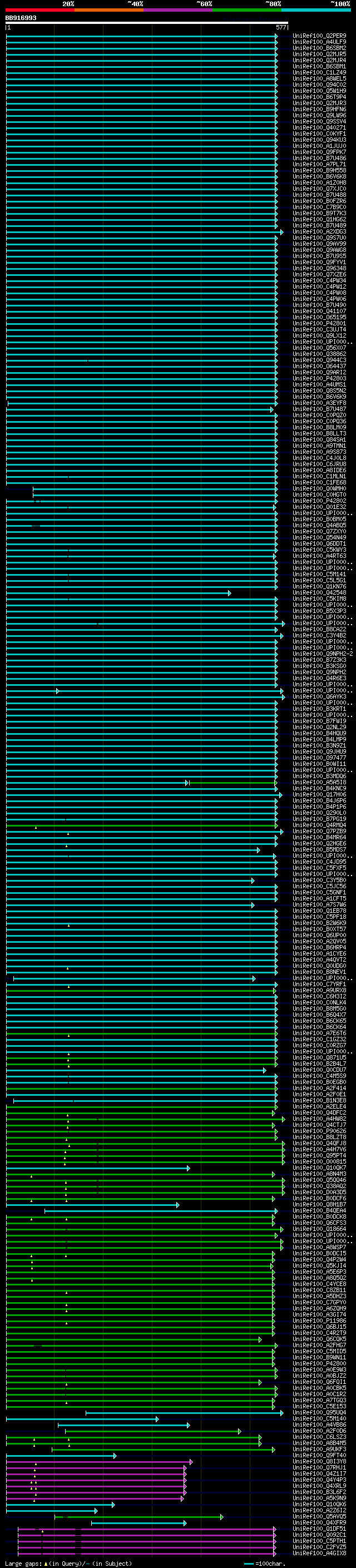
Task: Select label UniRef100_Q4XRL9
Action: click(319, 1485)
